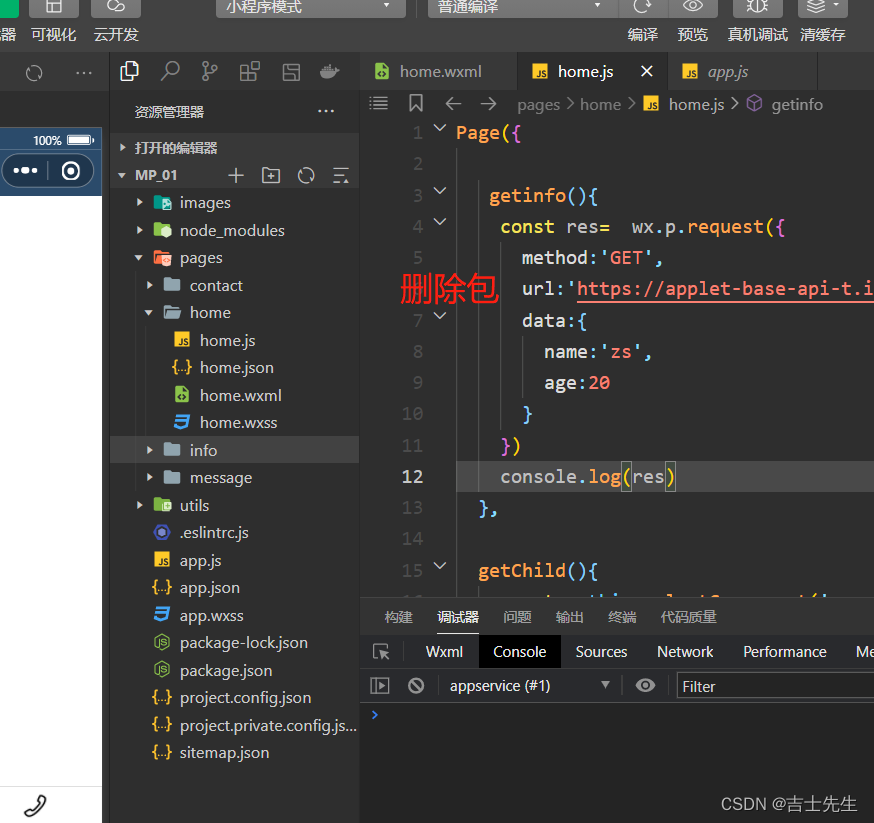
Task: Click the 云开发 cloud development button
Action: pyautogui.click(x=116, y=35)
